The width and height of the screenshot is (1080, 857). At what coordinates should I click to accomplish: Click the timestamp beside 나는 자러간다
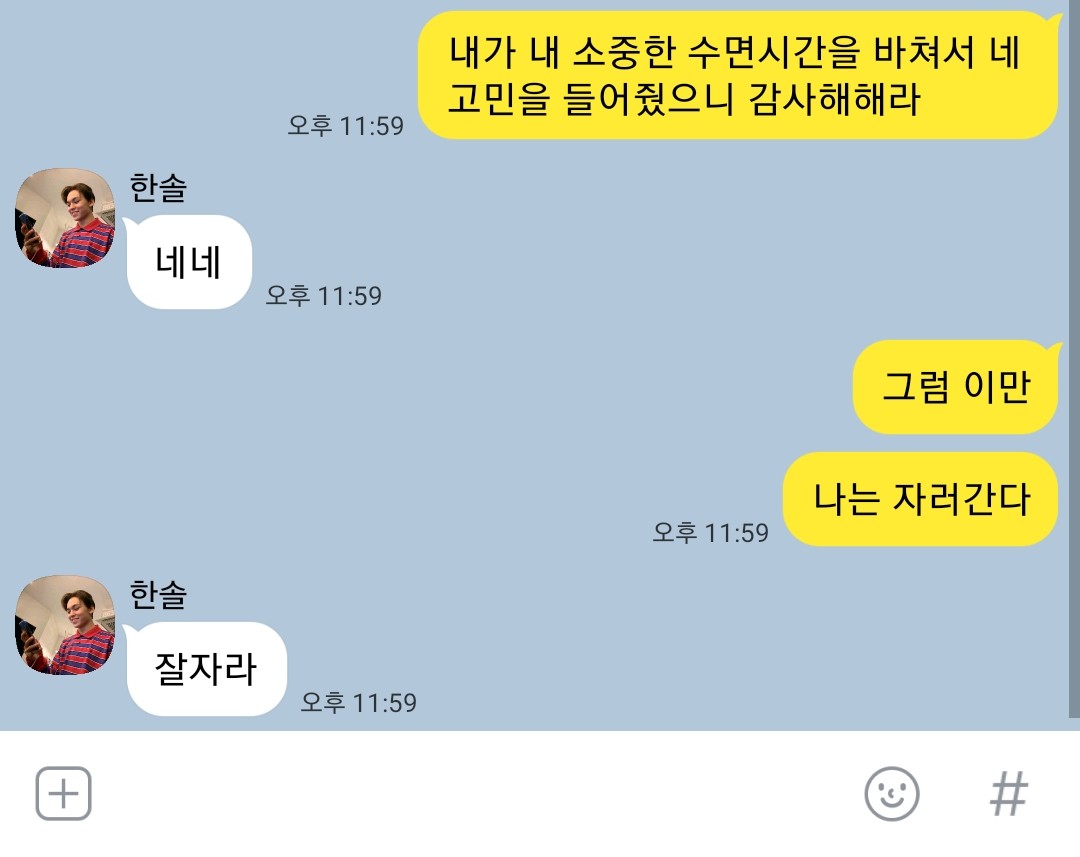pos(710,533)
